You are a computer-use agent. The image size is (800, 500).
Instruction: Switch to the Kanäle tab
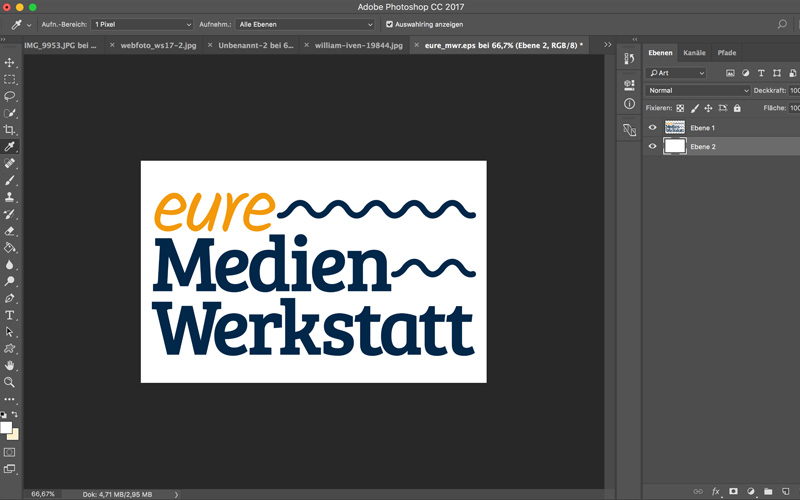(694, 53)
